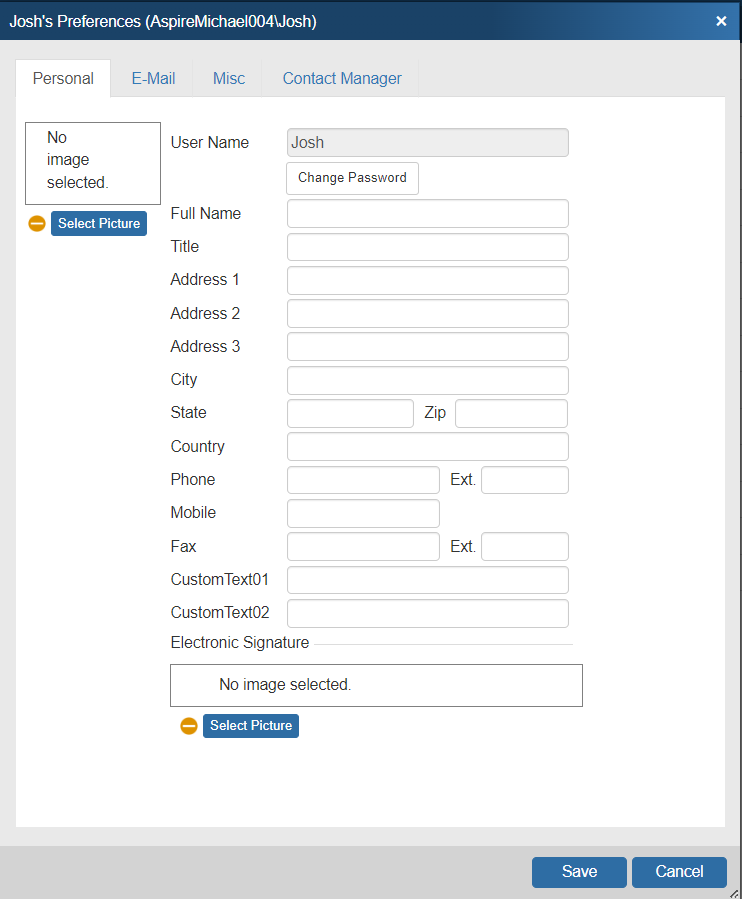Switch to the E-Mail tab
The height and width of the screenshot is (899, 742).
pos(153,78)
